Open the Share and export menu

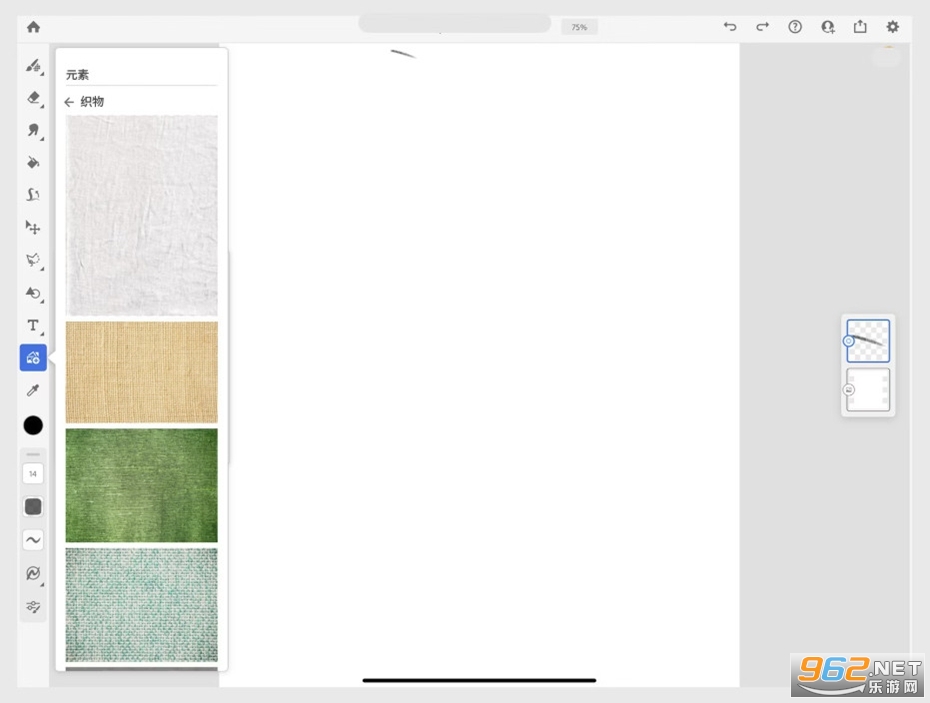point(860,27)
